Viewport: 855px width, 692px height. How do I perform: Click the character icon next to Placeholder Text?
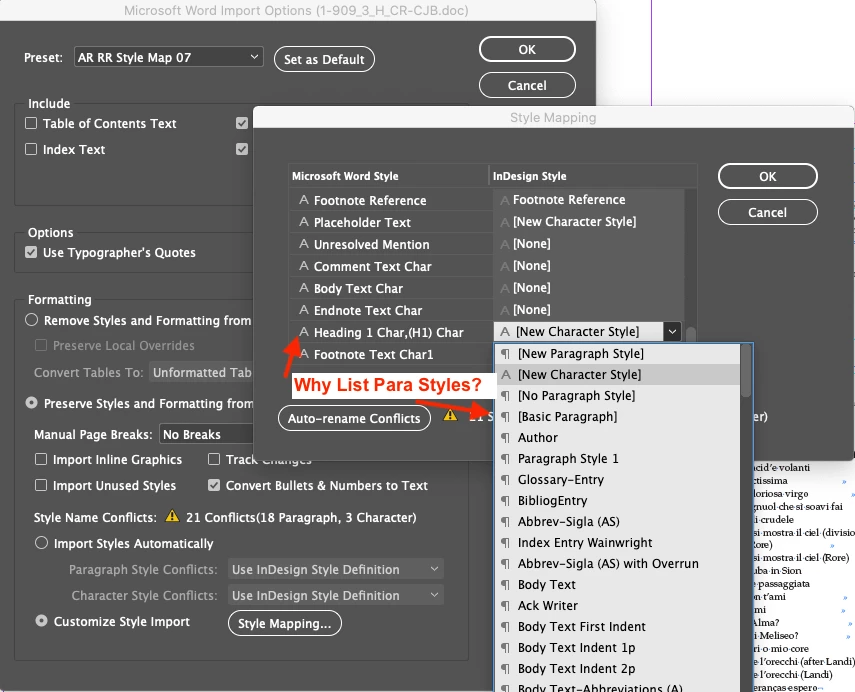(304, 222)
